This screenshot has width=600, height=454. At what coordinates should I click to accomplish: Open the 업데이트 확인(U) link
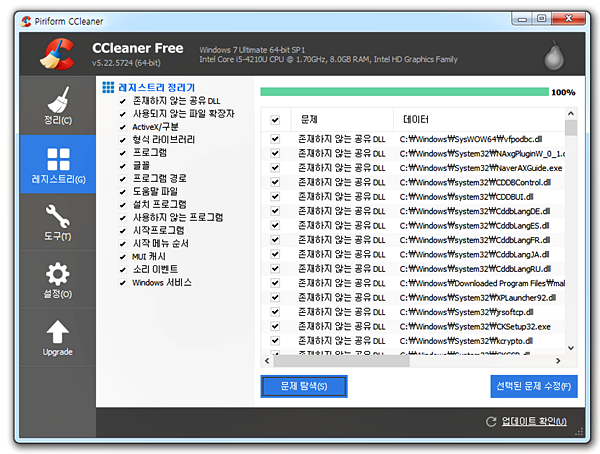[x=534, y=421]
